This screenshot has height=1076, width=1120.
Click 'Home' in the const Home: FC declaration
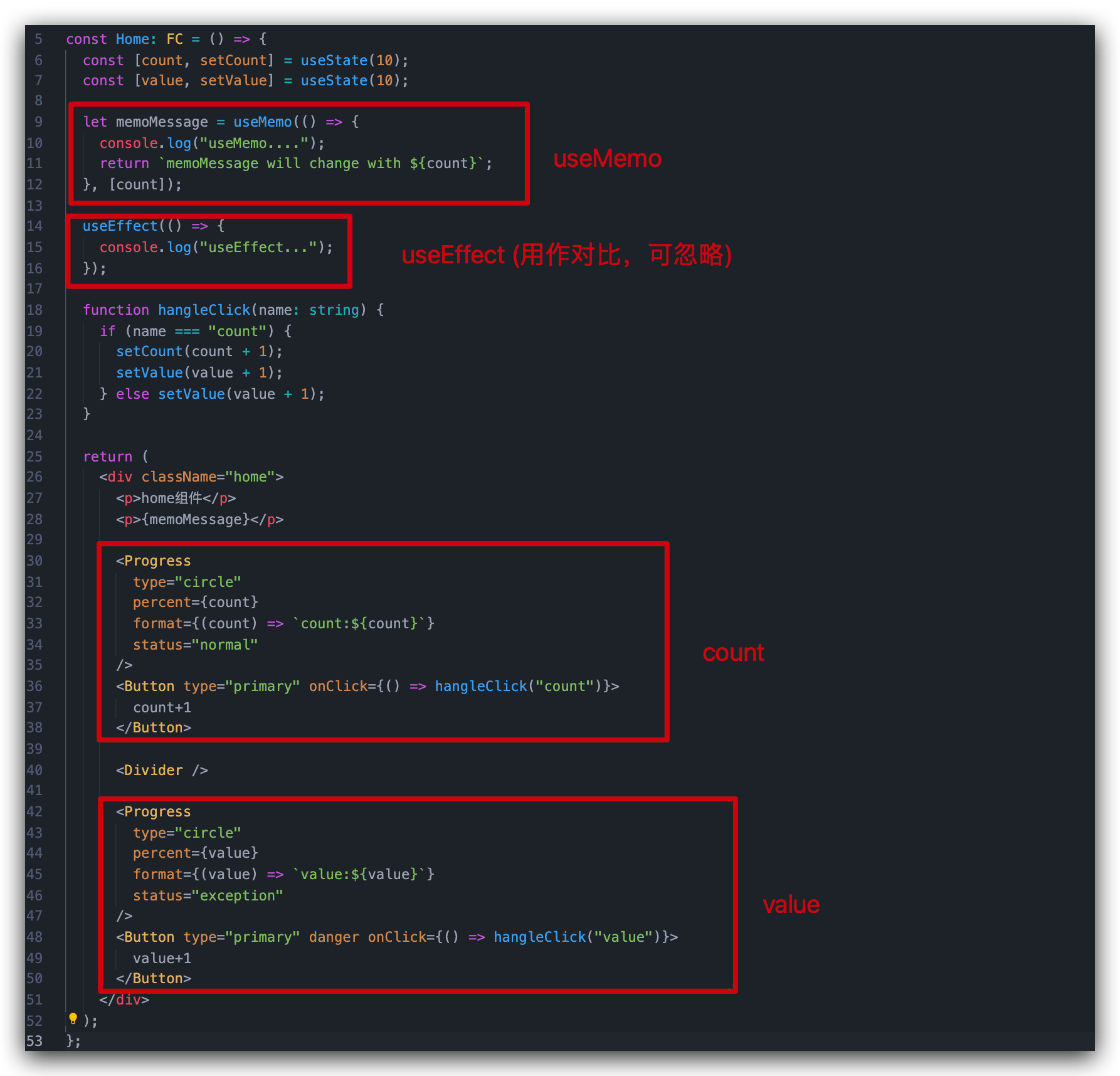pyautogui.click(x=132, y=40)
